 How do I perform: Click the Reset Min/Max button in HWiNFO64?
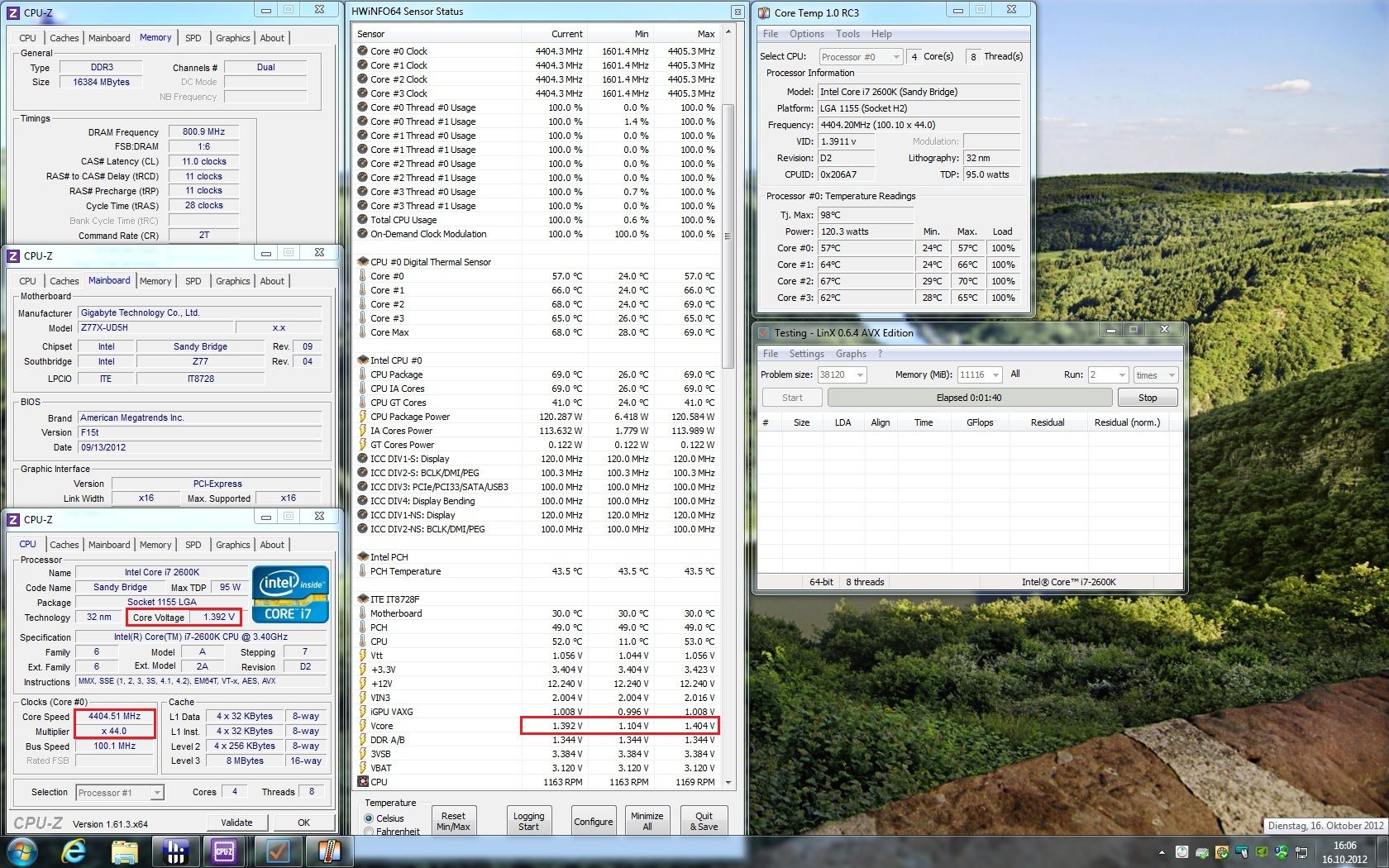pyautogui.click(x=453, y=821)
